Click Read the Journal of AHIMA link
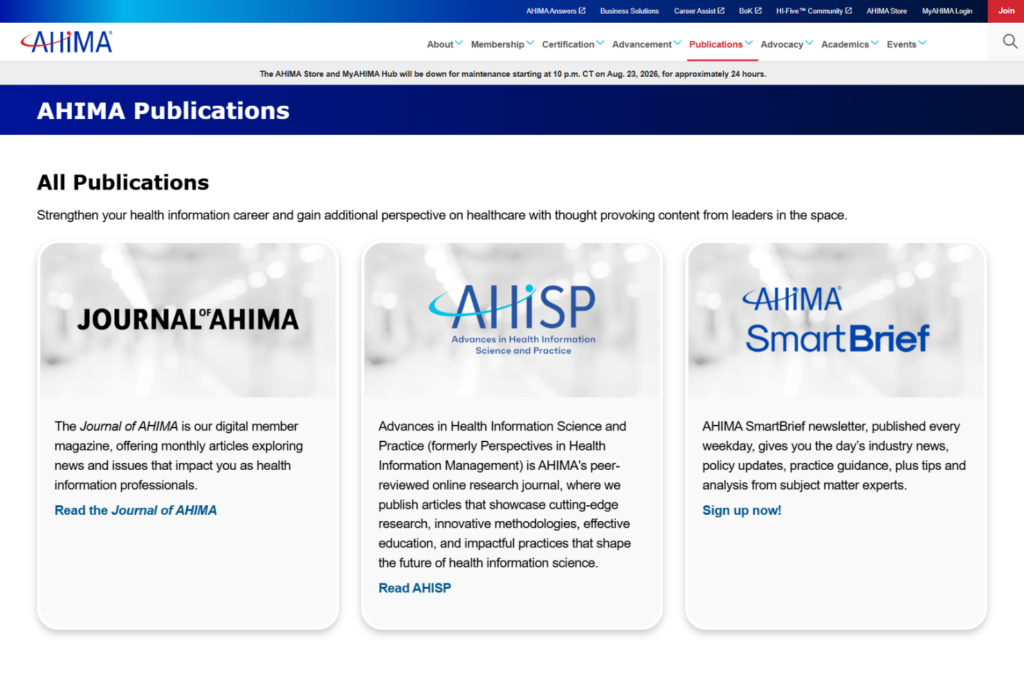The image size is (1024, 683). (135, 510)
